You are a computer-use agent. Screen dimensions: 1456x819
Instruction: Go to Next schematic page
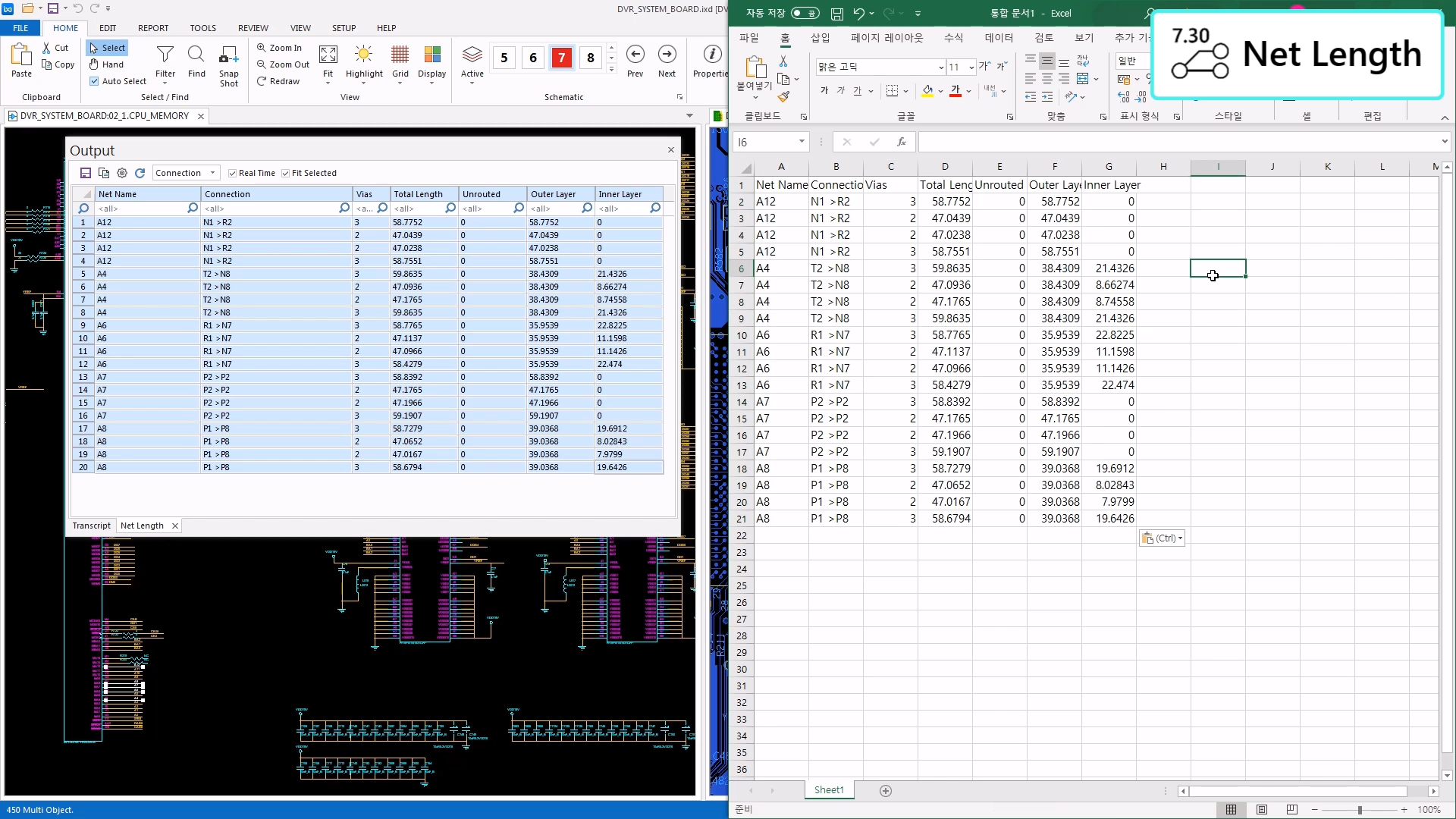667,55
